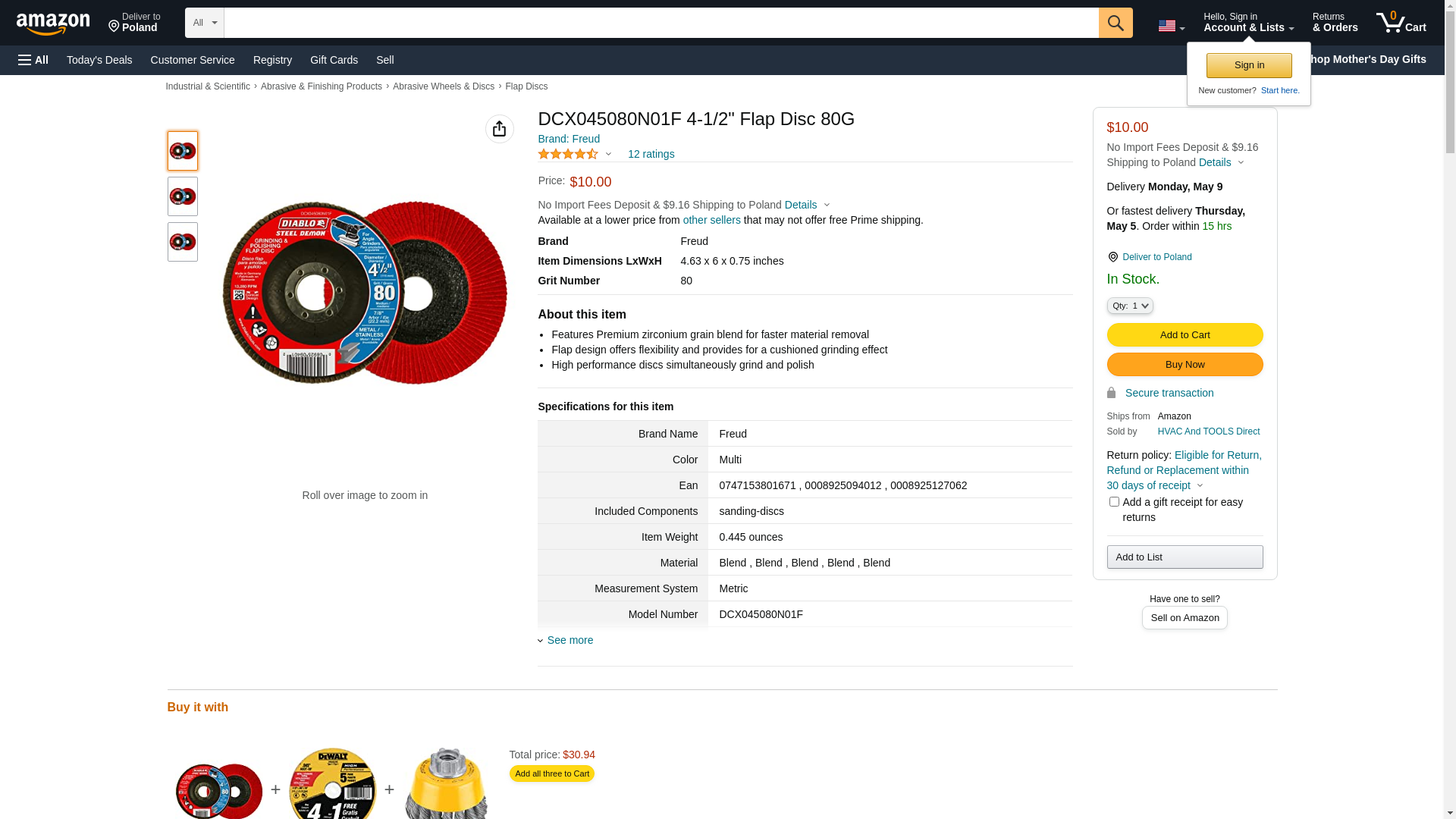Click the star rating icons

pos(568,154)
